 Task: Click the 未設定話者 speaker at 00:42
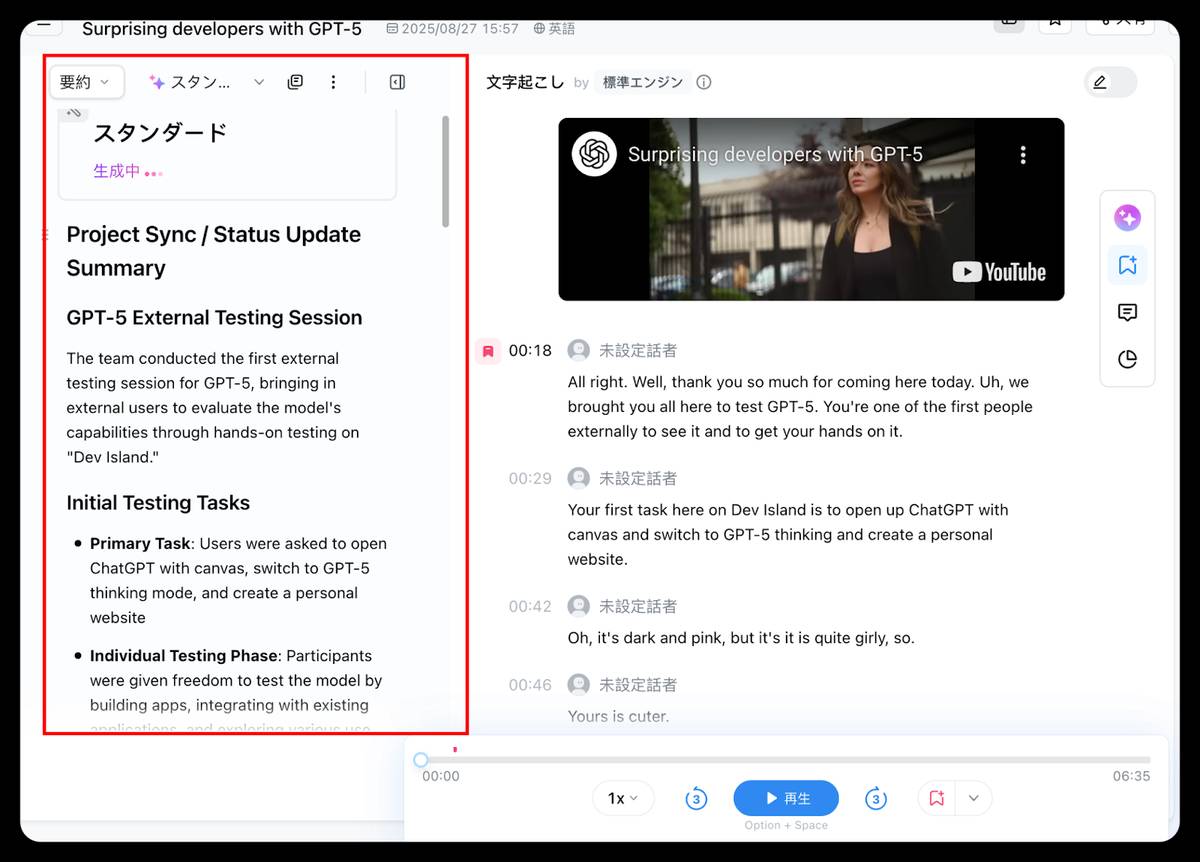(638, 607)
